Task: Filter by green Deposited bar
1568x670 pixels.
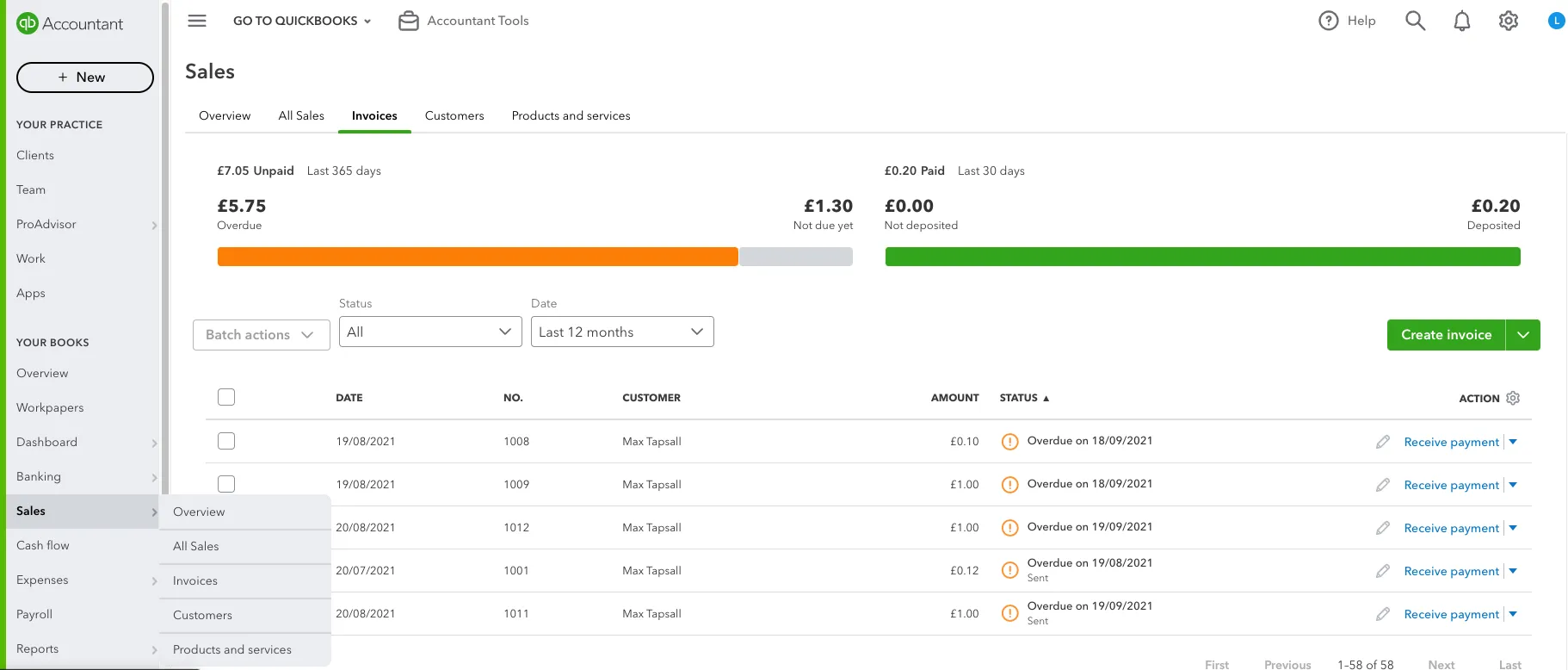Action: [1202, 257]
